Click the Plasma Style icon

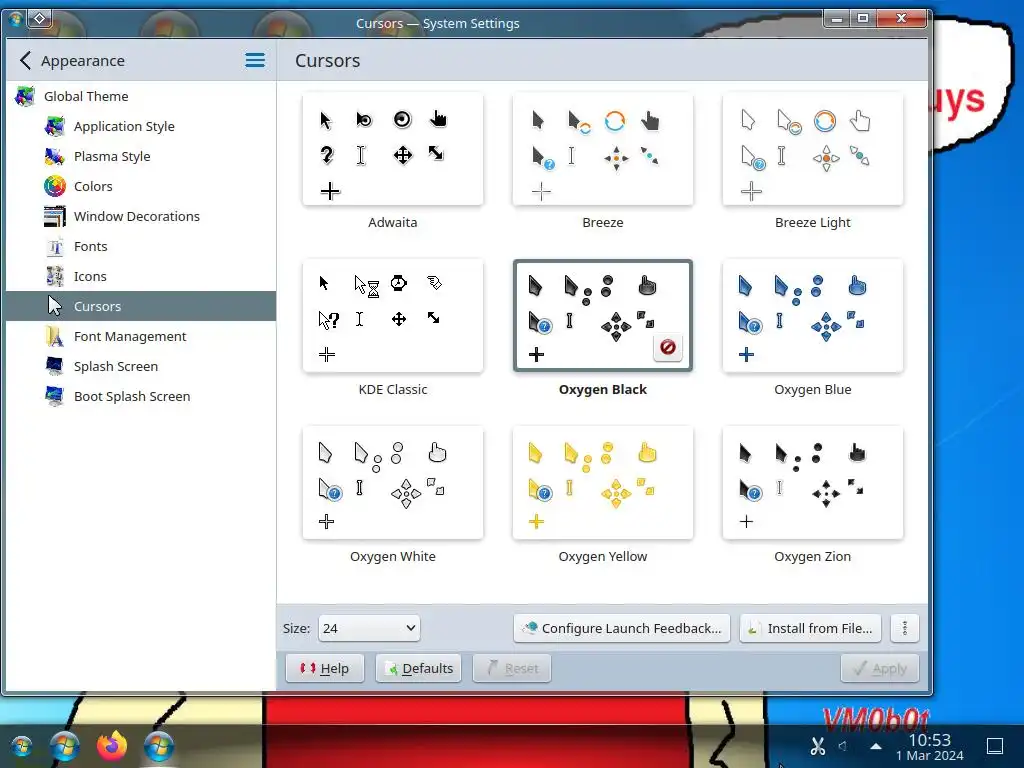(55, 157)
